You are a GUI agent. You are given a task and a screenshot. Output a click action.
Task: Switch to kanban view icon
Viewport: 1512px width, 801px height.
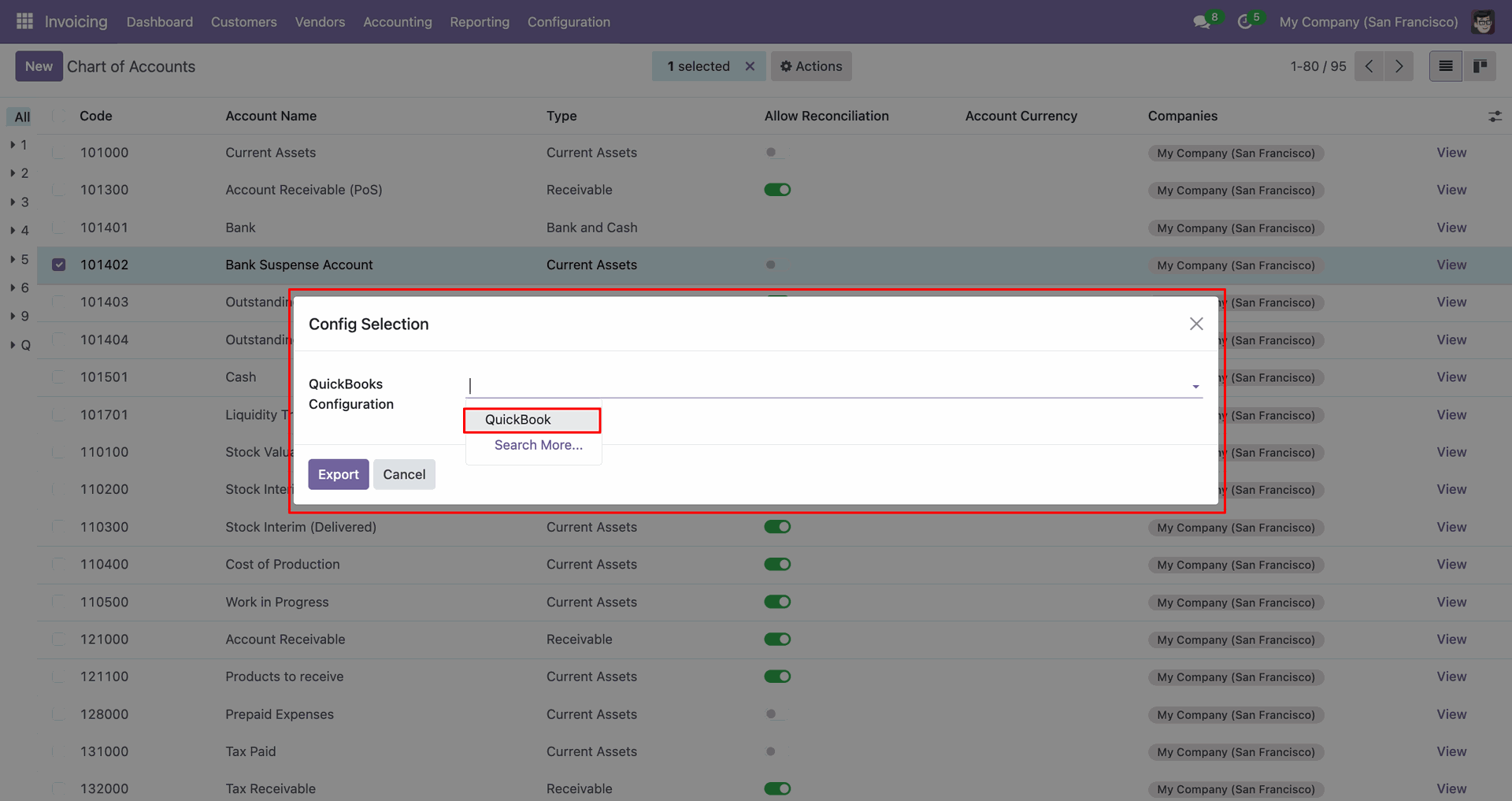click(x=1480, y=66)
